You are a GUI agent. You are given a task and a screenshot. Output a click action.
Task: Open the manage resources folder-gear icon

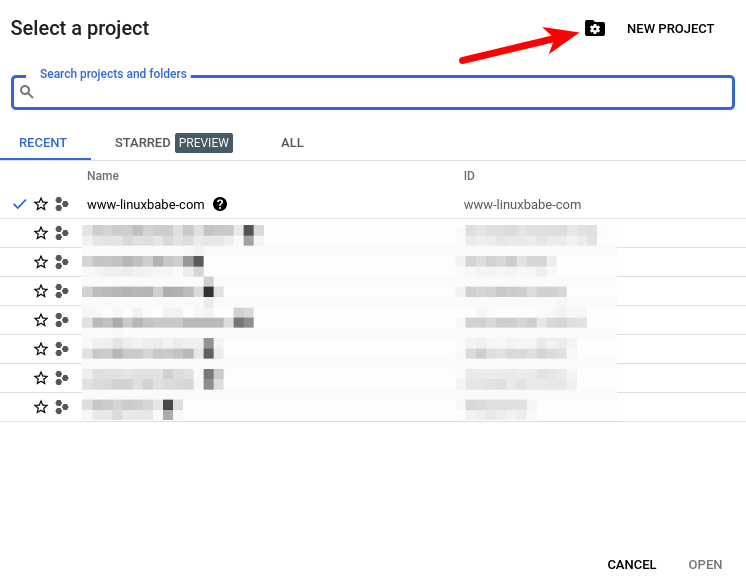coord(594,29)
